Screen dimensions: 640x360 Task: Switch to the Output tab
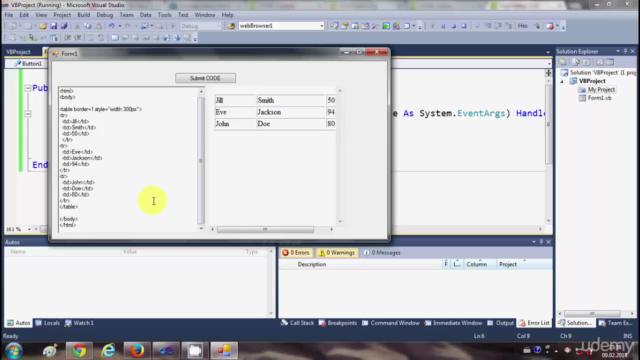(x=500, y=323)
